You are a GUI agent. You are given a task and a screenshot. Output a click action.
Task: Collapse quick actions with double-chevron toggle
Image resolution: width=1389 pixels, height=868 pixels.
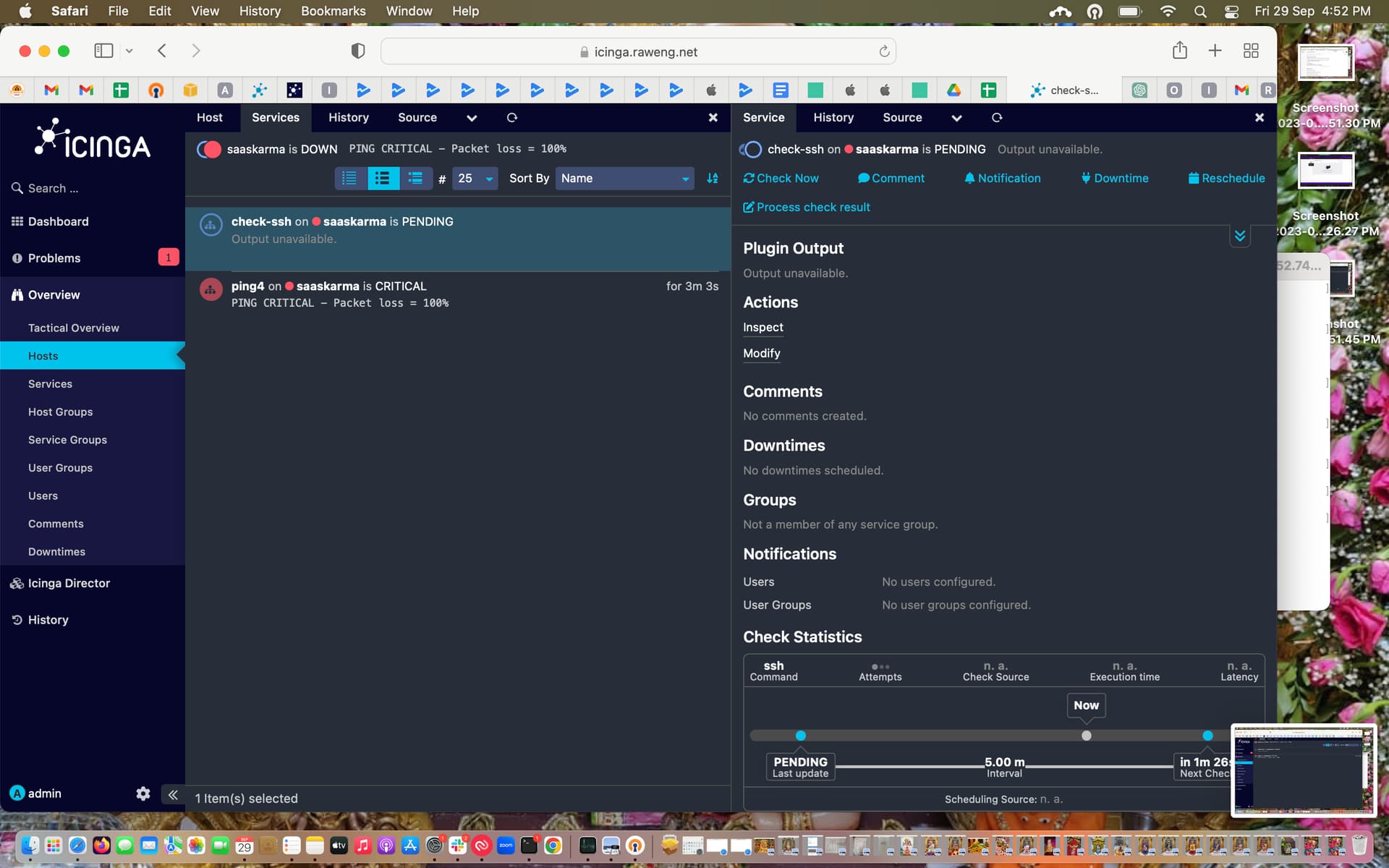pos(1240,236)
